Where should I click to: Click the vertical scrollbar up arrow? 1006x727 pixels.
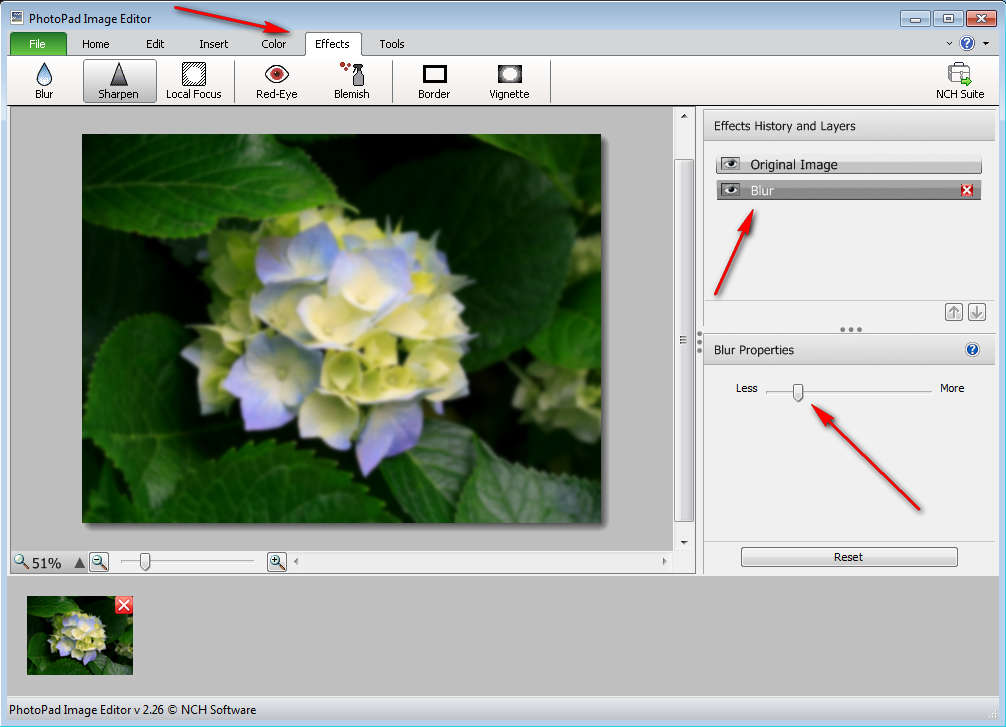684,116
